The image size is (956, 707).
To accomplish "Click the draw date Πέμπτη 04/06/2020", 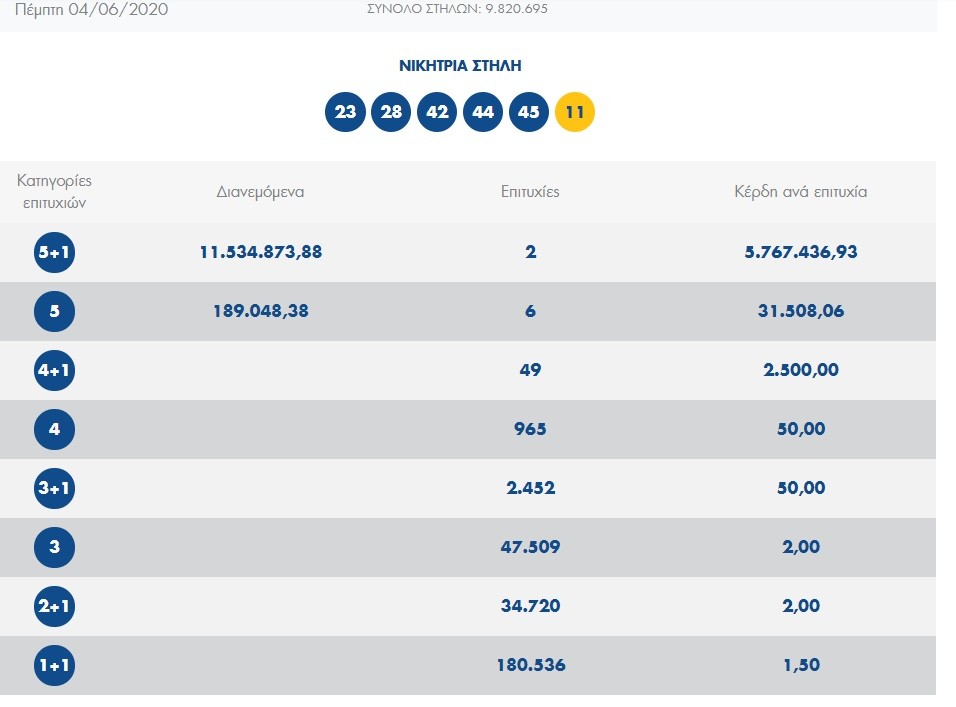I will click(x=91, y=10).
